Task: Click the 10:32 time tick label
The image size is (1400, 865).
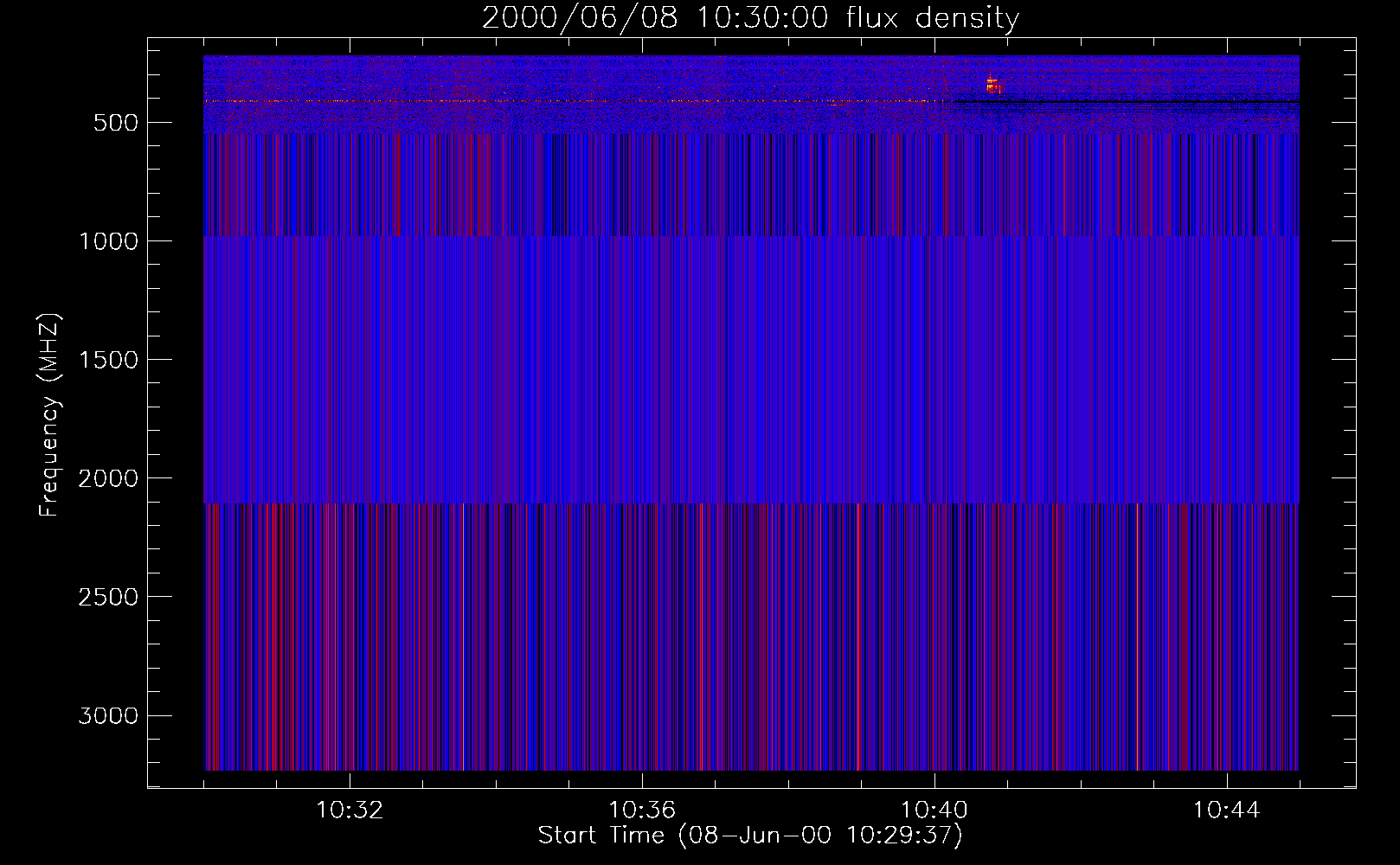Action: point(350,811)
